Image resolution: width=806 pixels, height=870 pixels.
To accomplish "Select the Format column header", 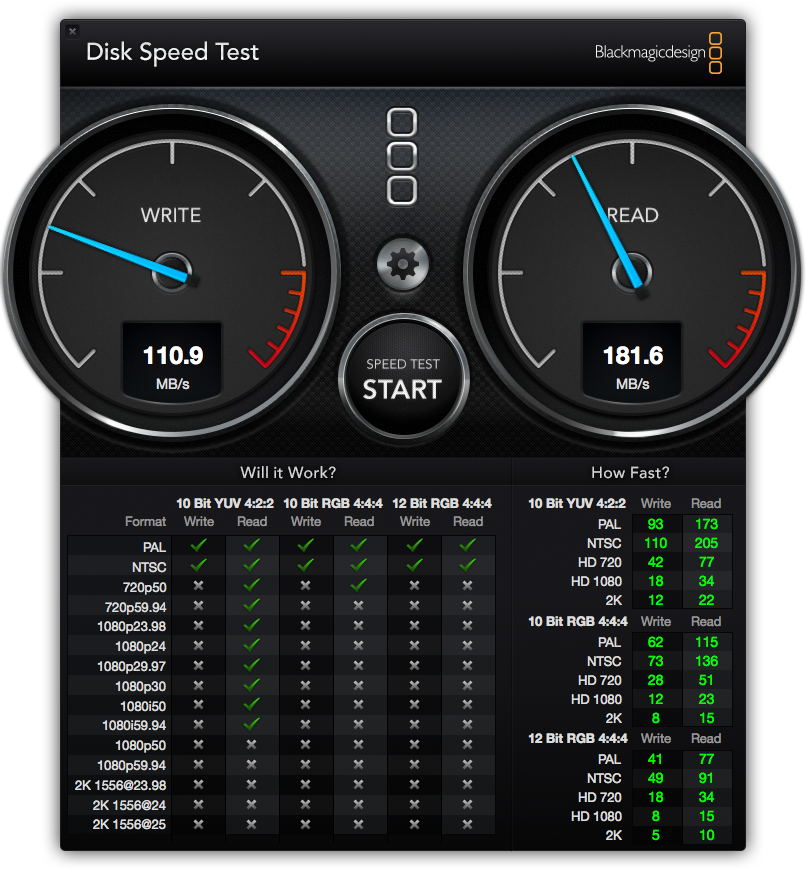I will pos(145,521).
